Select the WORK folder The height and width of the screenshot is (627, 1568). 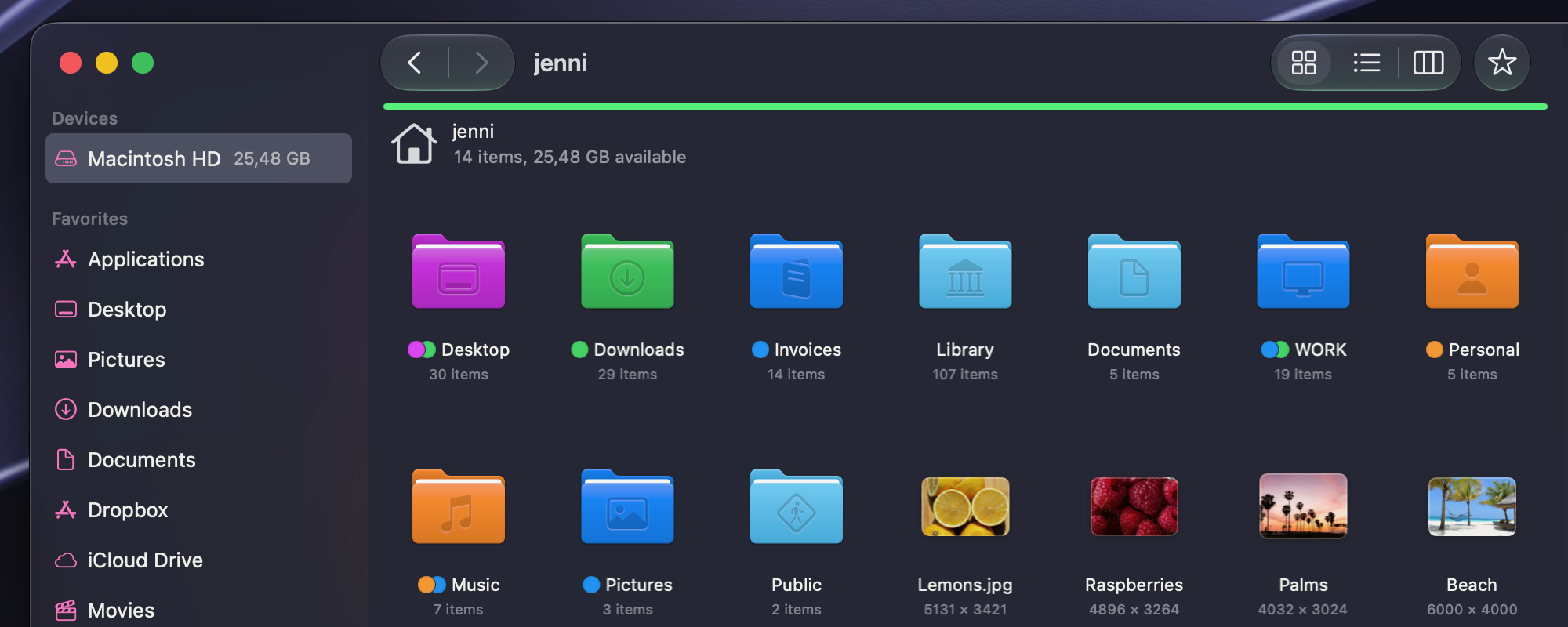[x=1303, y=271]
